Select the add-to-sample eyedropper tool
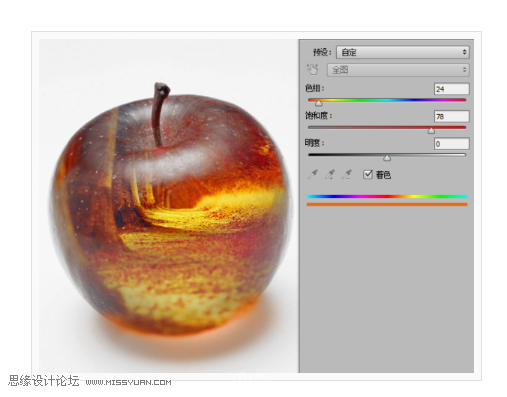507x397 pixels. [330, 174]
